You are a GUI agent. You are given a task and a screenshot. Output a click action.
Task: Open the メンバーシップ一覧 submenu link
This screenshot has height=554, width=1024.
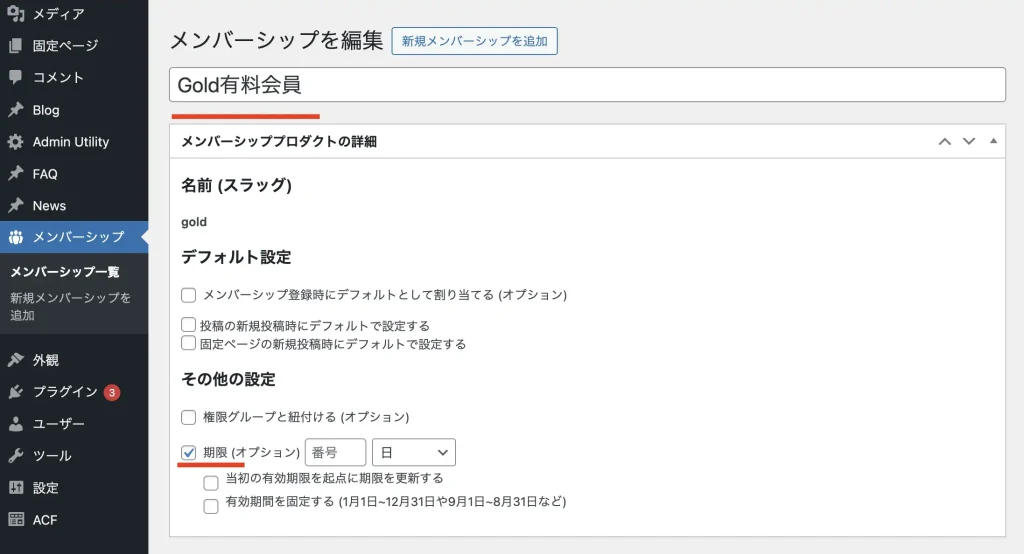65,272
